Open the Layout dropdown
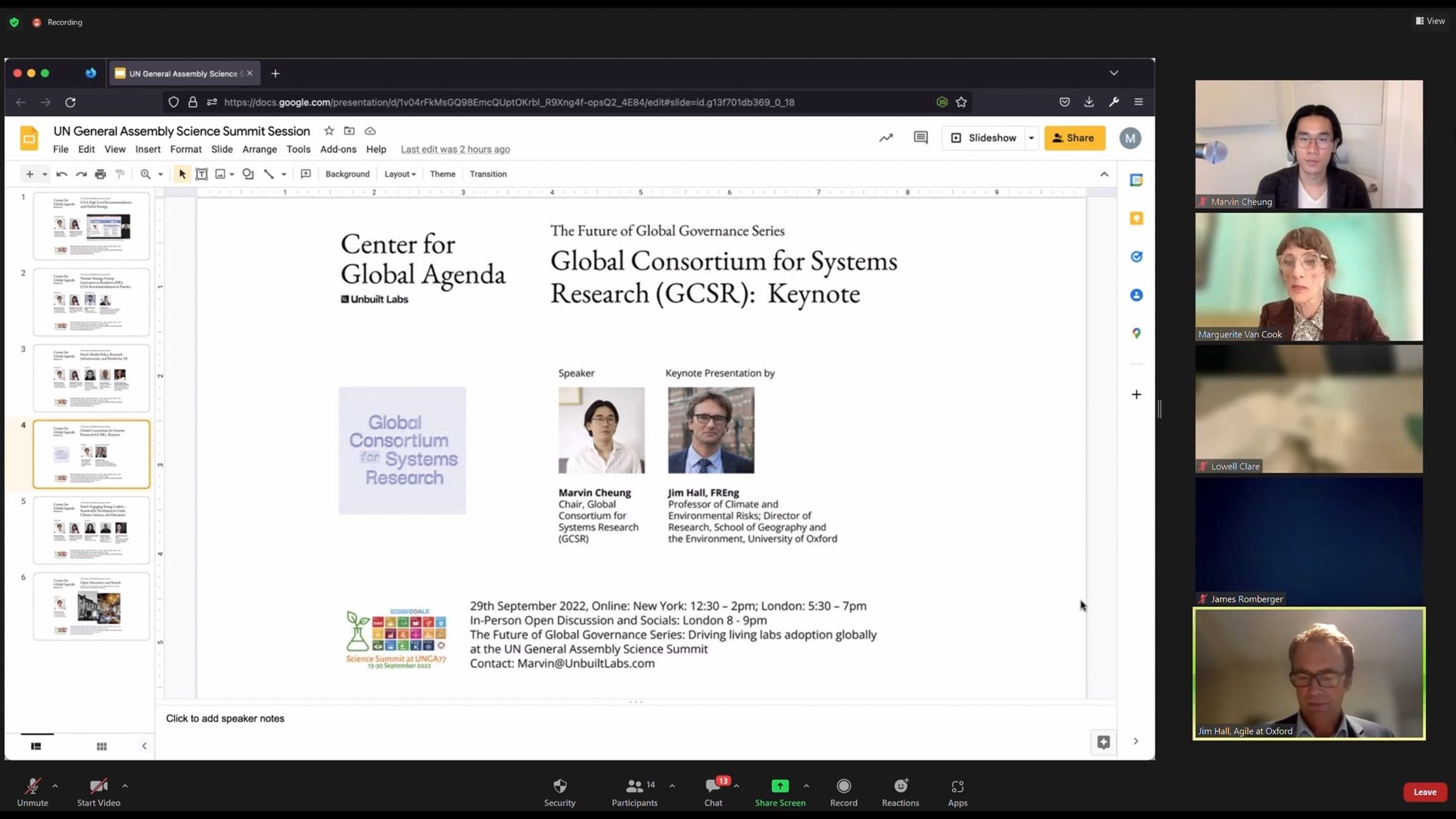1456x819 pixels. [x=400, y=174]
